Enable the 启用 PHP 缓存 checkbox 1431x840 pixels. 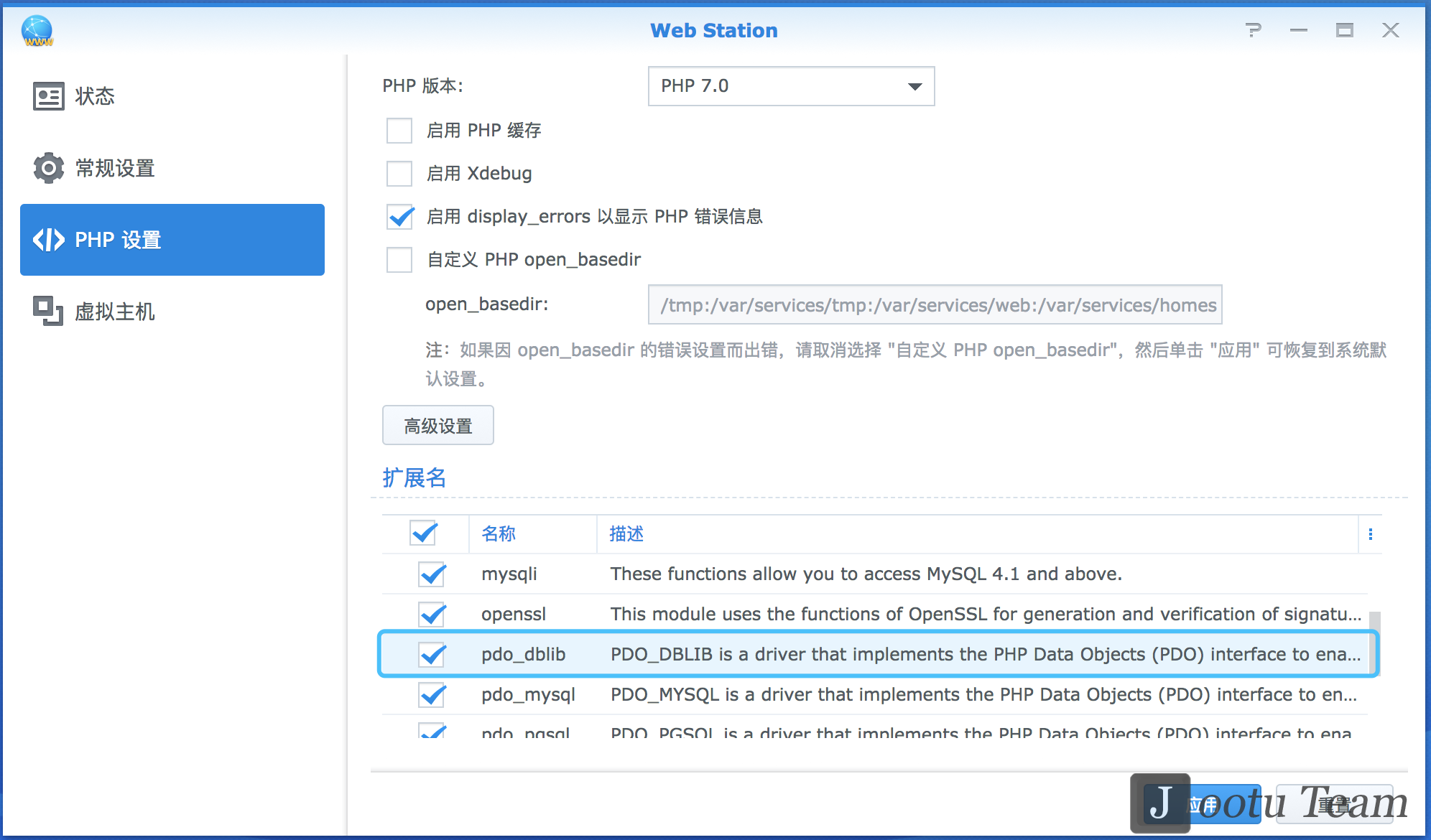399,131
